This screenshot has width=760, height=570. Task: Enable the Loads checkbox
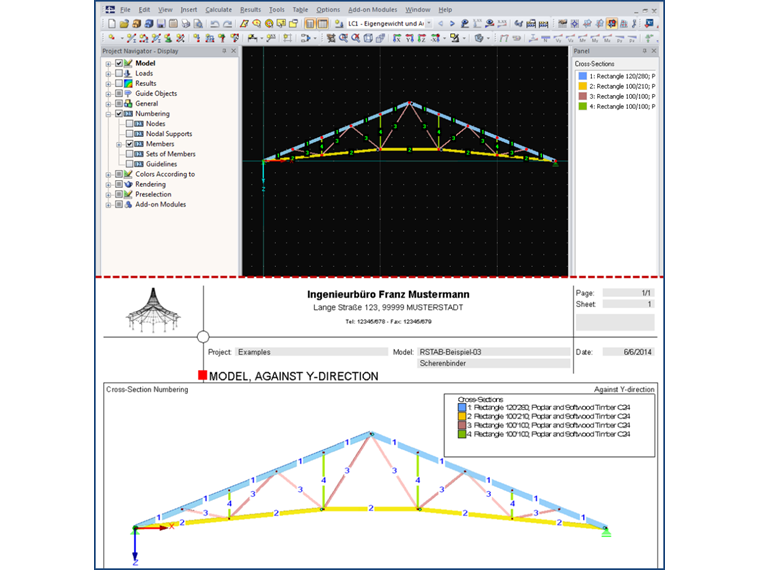[x=119, y=73]
